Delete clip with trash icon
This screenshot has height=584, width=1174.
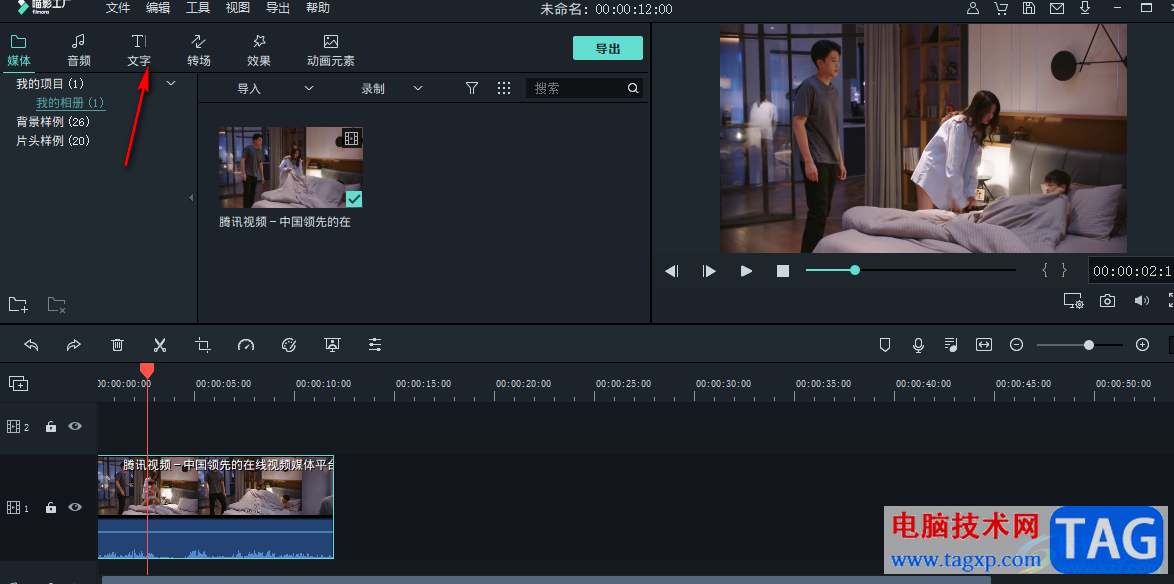pyautogui.click(x=118, y=344)
